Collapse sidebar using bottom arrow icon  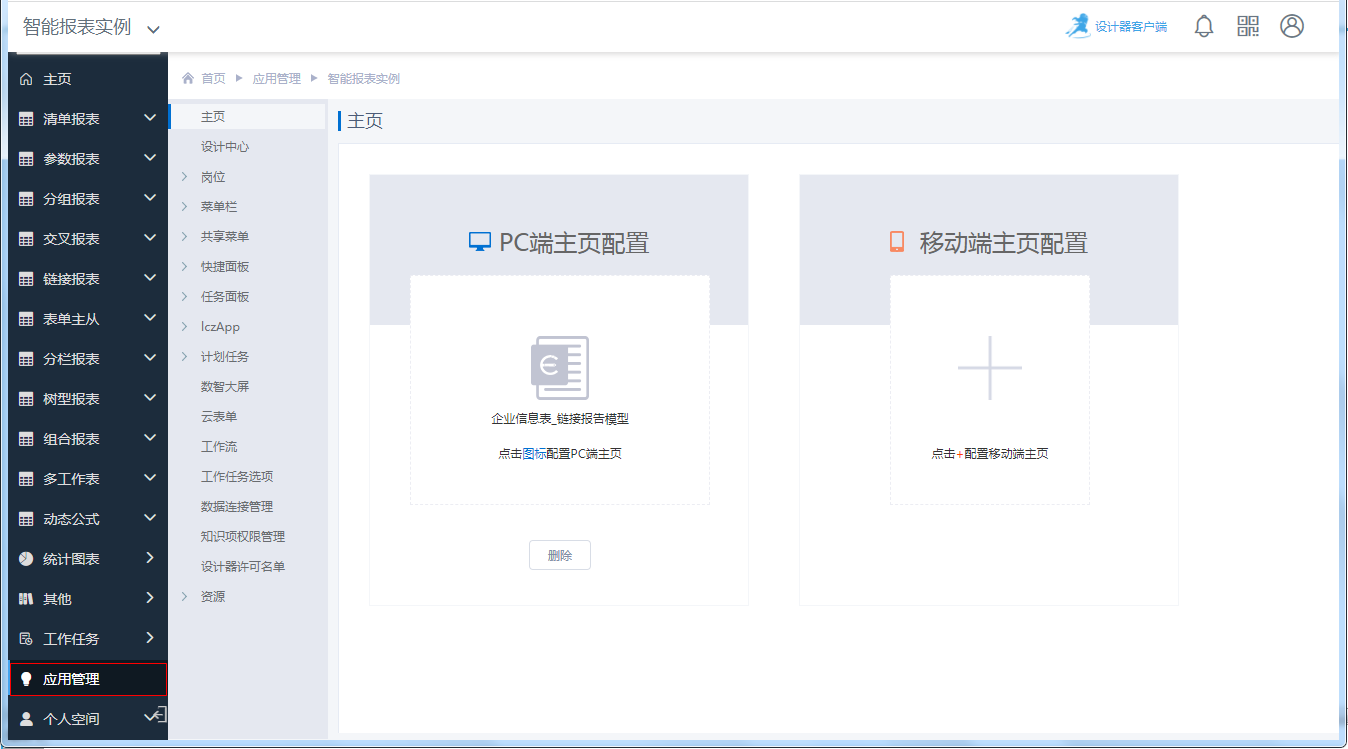(x=159, y=714)
